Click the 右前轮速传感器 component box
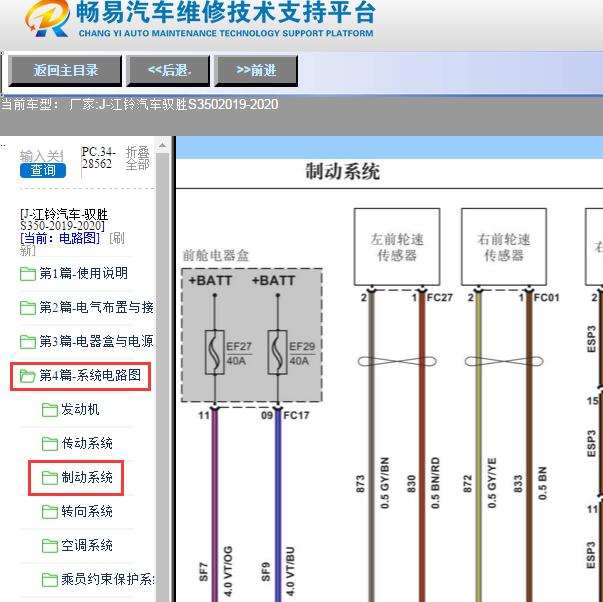Viewport: 603px width, 602px height. (504, 247)
